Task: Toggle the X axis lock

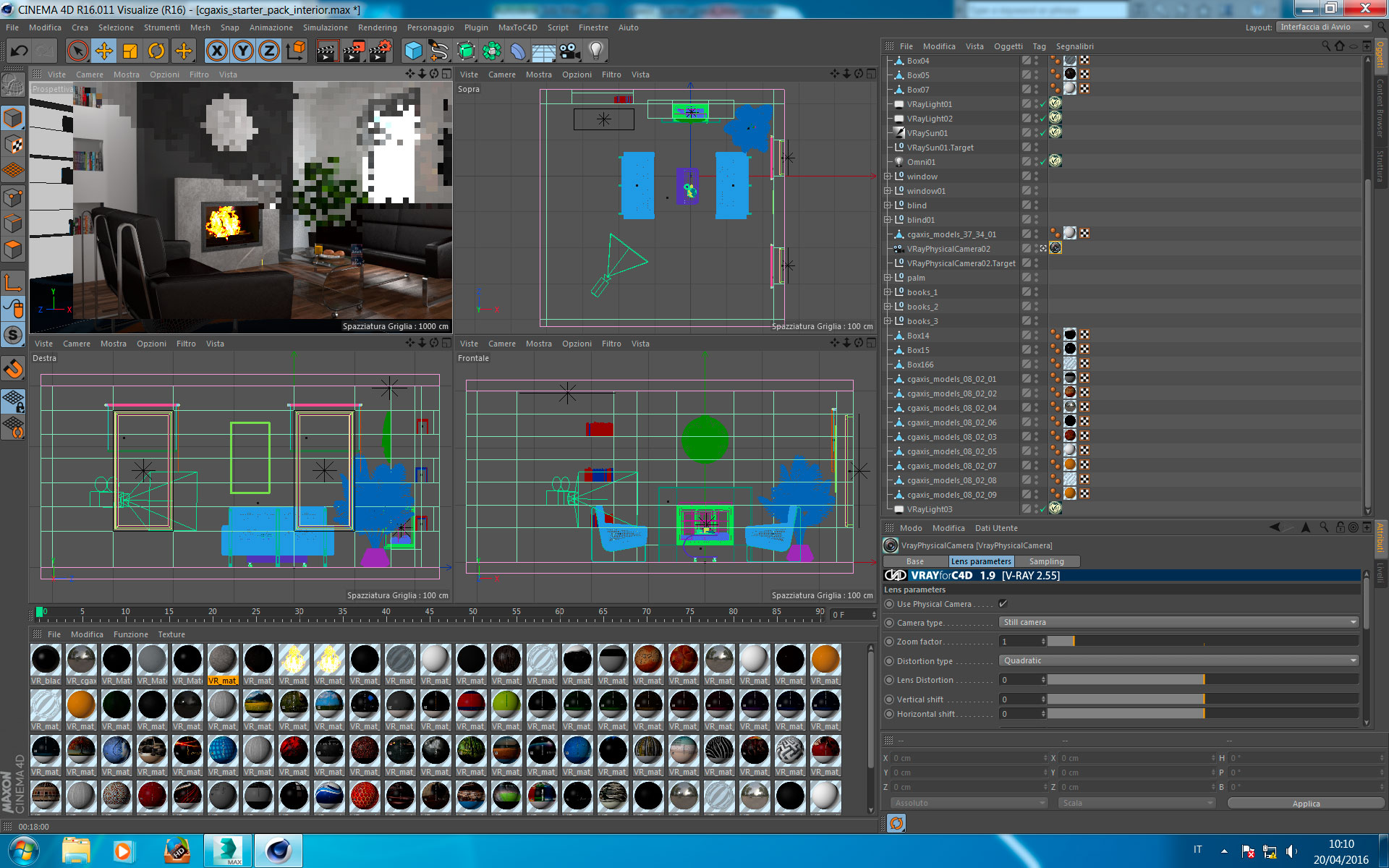Action: 216,51
